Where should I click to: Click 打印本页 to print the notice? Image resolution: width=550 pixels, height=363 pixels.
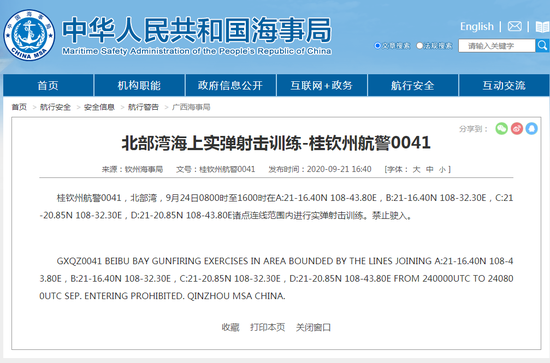tap(267, 327)
